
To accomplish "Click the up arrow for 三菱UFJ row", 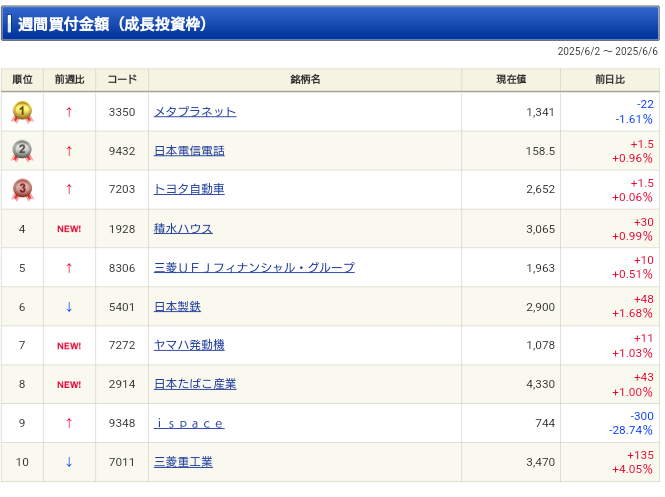I will point(69,268).
